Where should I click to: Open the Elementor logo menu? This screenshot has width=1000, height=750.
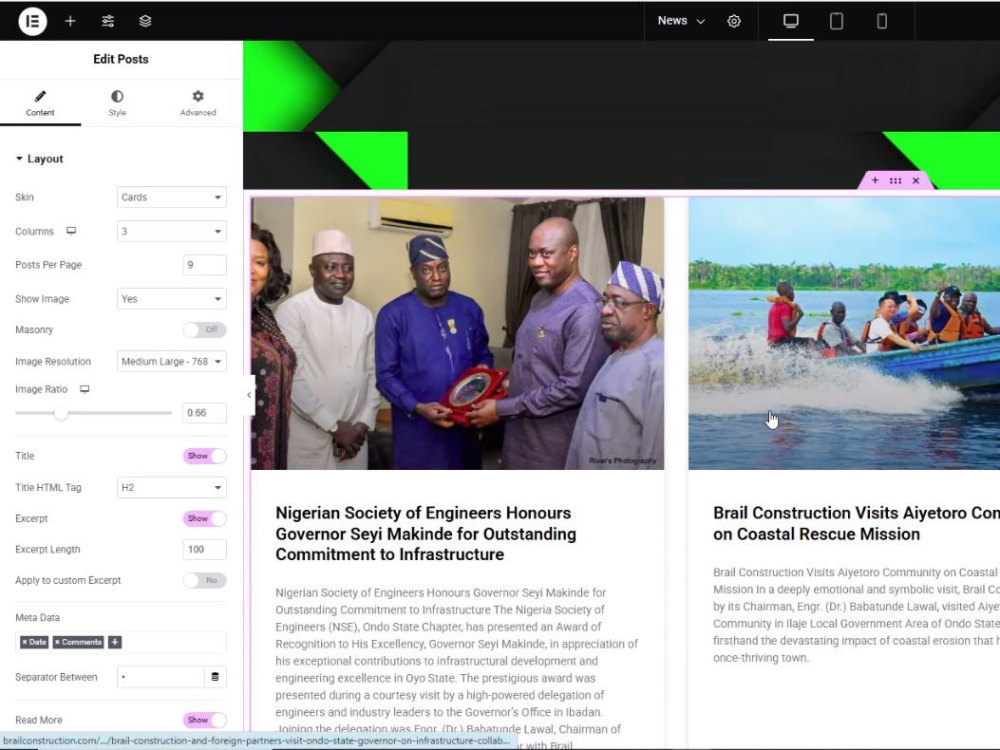pyautogui.click(x=33, y=21)
